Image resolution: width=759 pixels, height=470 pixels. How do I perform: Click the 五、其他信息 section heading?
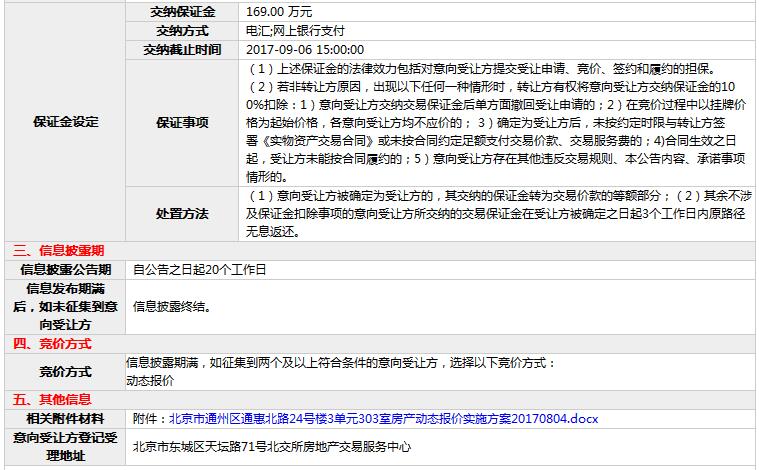(52, 399)
